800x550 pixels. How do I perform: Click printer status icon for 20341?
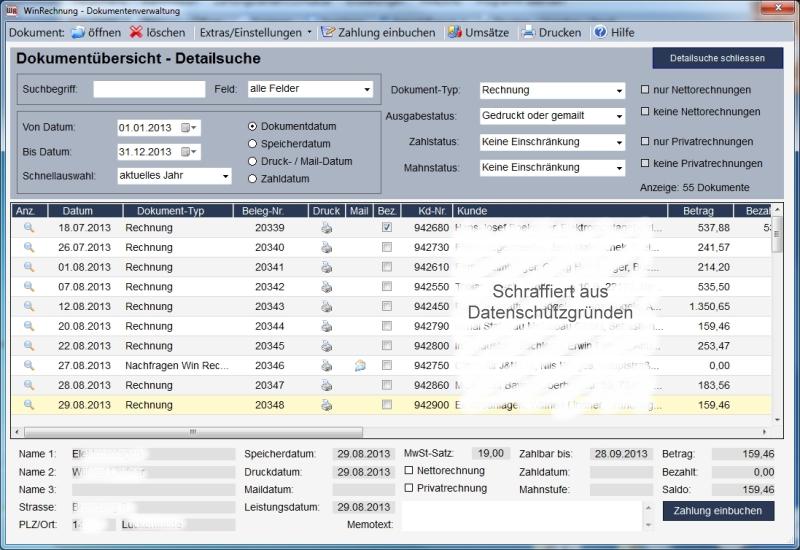(x=327, y=267)
